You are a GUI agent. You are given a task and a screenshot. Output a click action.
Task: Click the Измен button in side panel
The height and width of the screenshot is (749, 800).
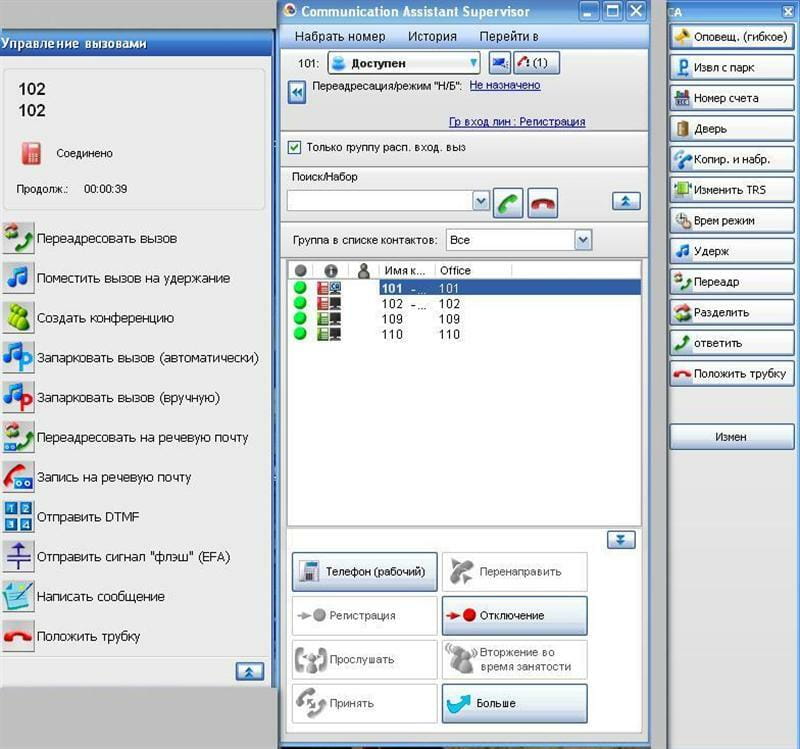[732, 437]
